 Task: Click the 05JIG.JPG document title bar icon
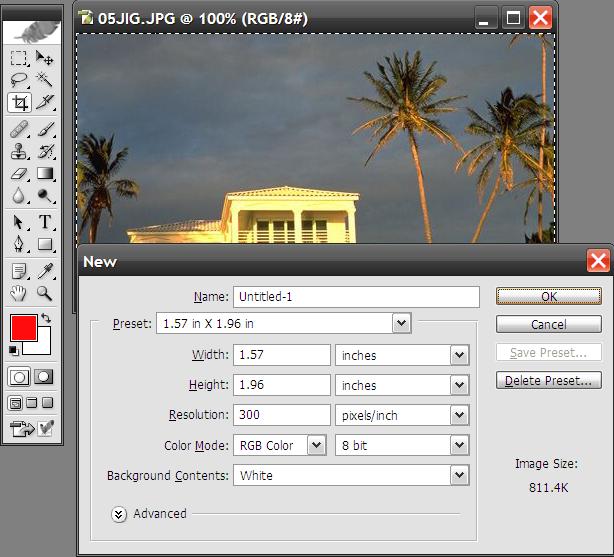click(85, 17)
